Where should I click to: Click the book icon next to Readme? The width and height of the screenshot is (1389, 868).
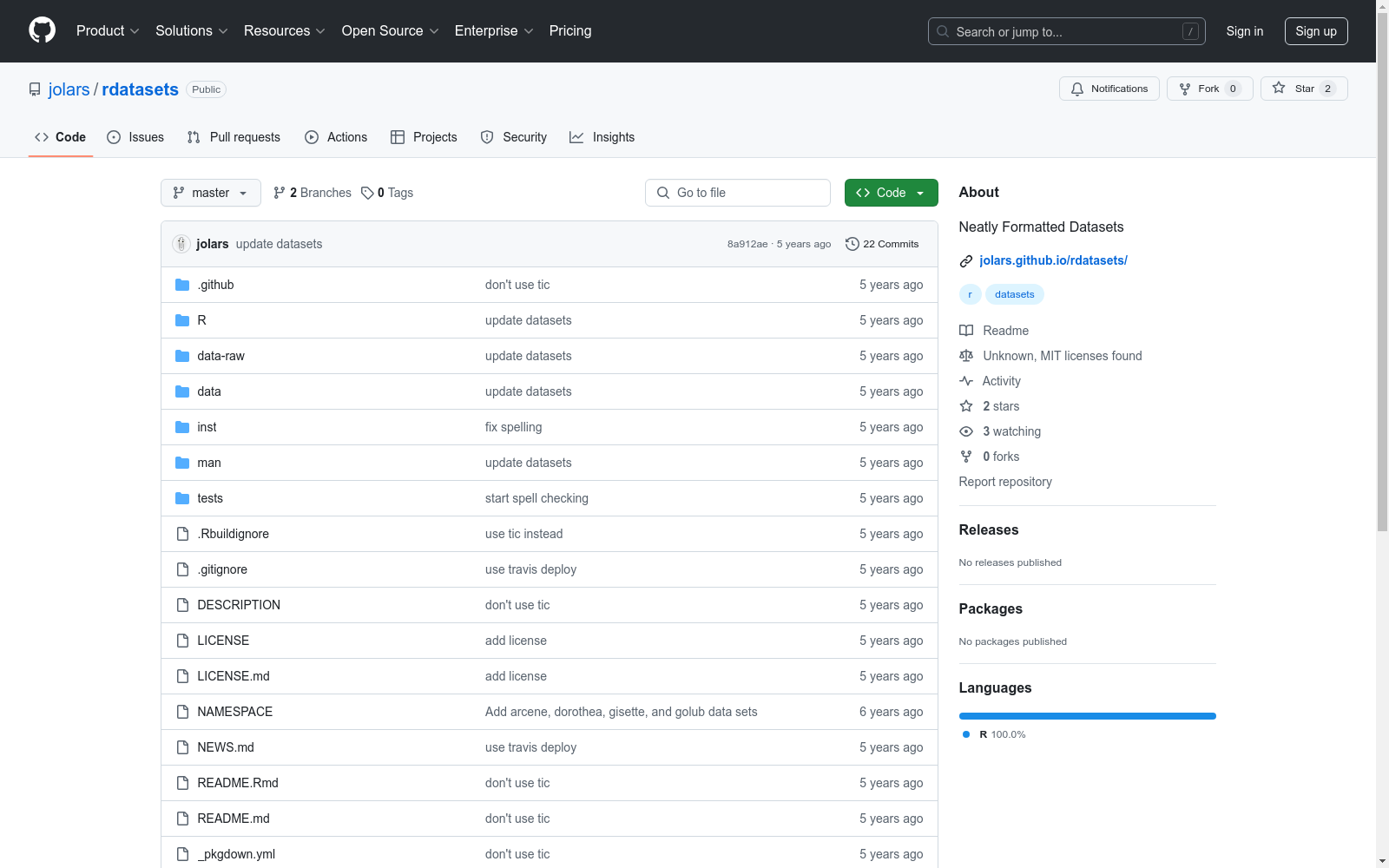[x=966, y=331]
